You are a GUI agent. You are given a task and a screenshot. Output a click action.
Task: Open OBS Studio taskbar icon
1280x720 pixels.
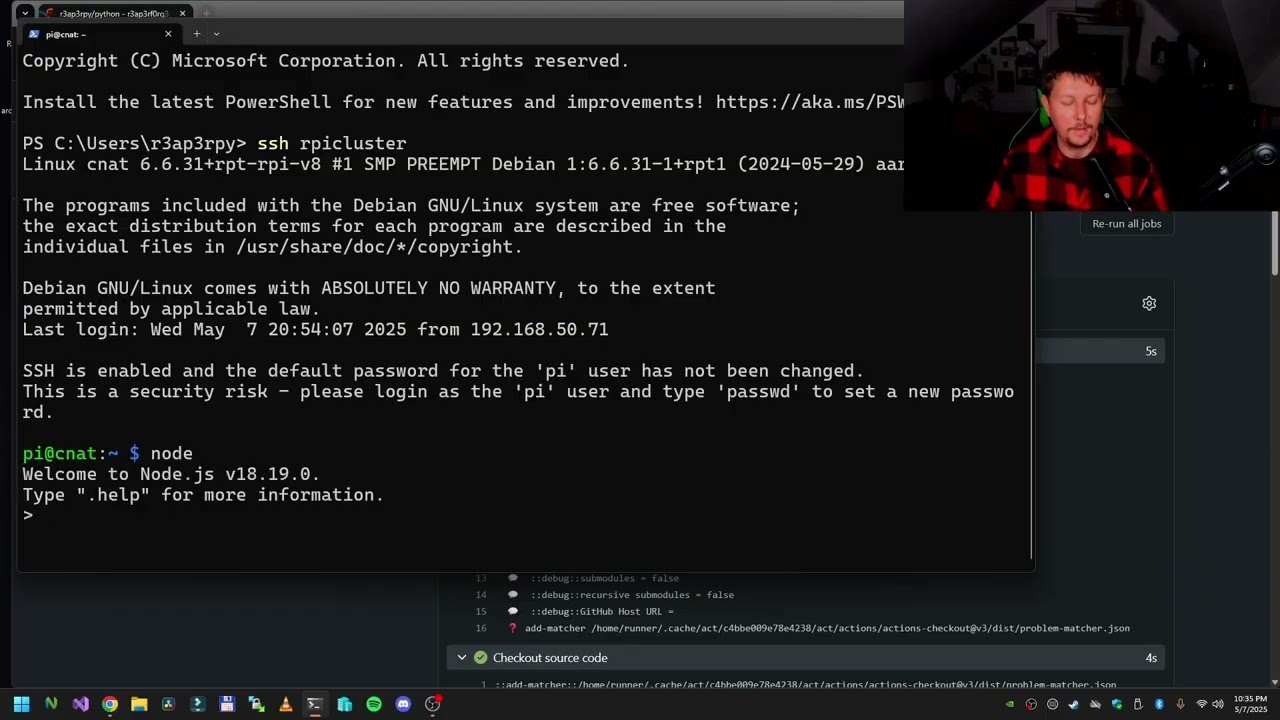tap(433, 704)
